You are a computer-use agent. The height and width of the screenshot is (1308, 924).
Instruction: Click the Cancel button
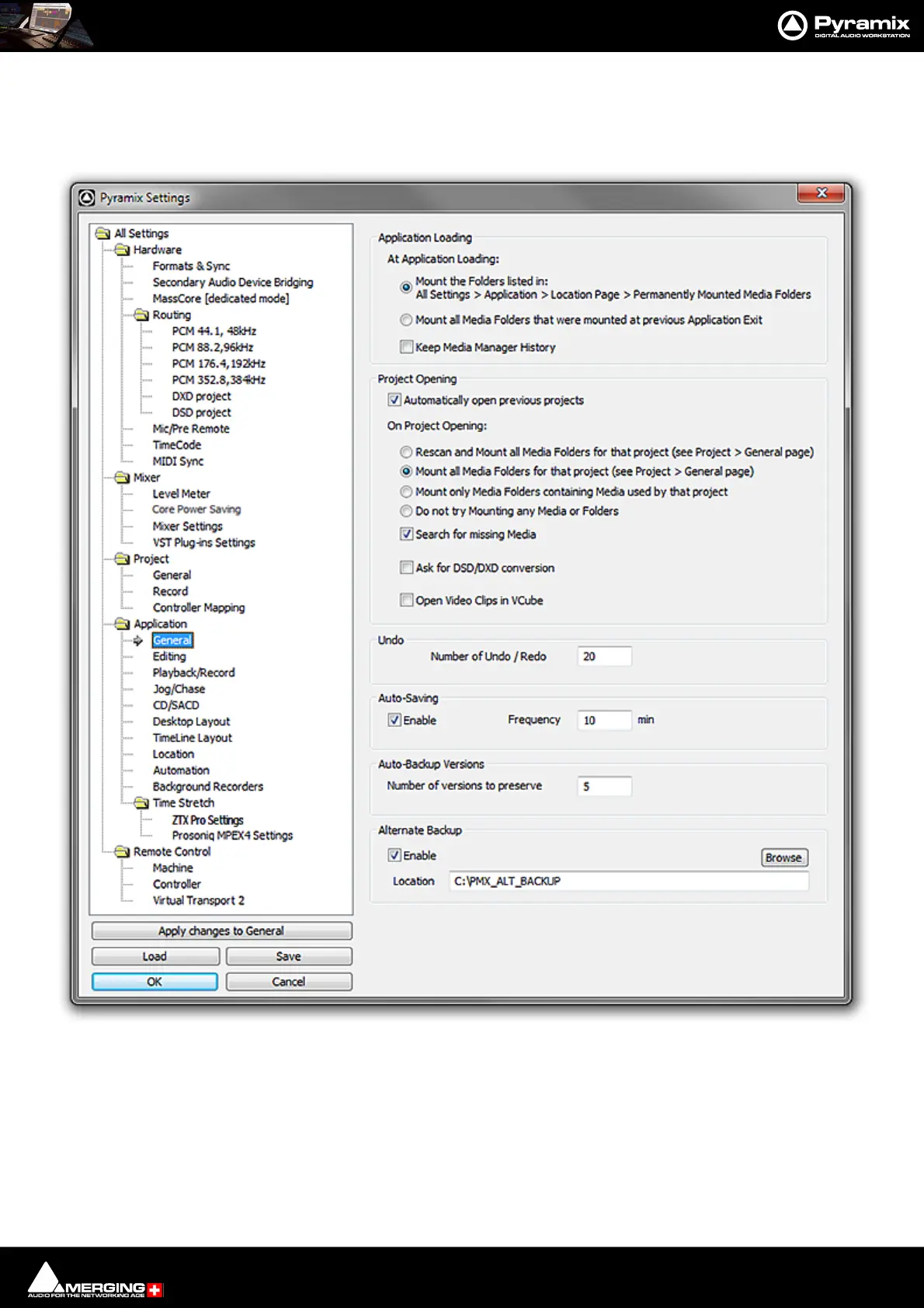(x=289, y=982)
